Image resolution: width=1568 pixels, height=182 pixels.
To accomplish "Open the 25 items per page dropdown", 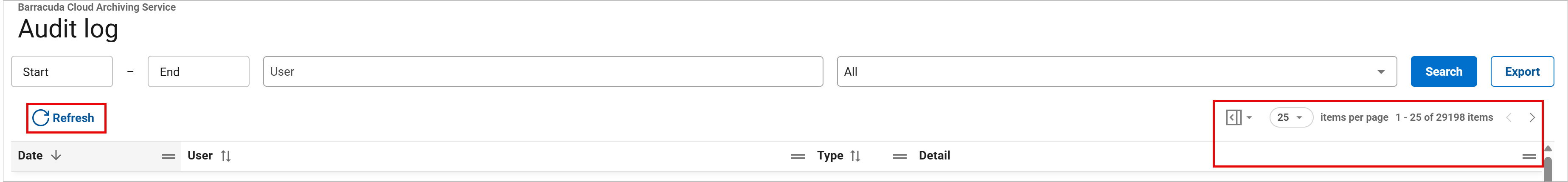I will point(1290,117).
